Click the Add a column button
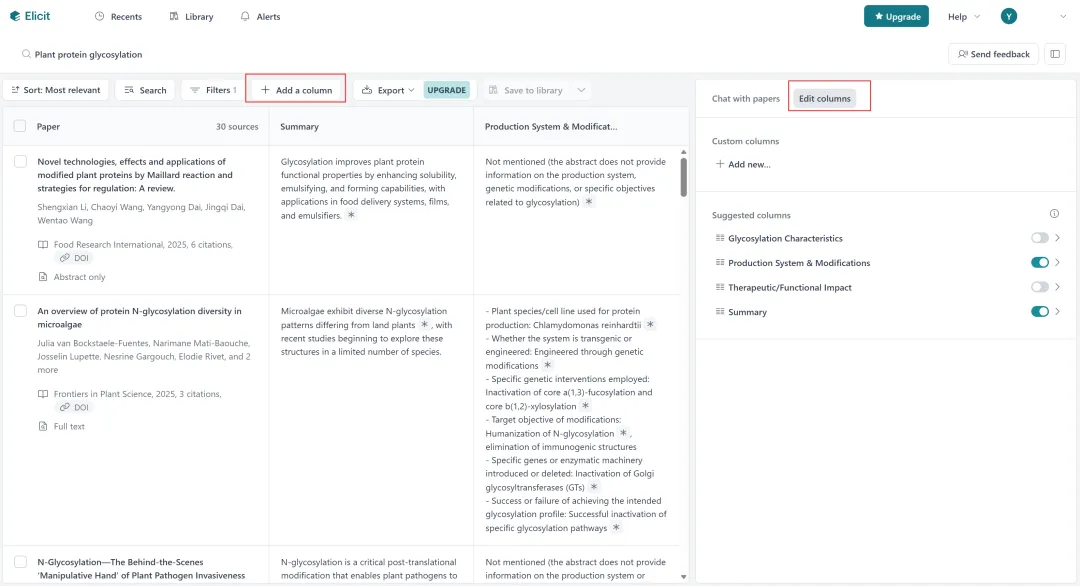Image resolution: width=1080 pixels, height=586 pixels. point(296,90)
